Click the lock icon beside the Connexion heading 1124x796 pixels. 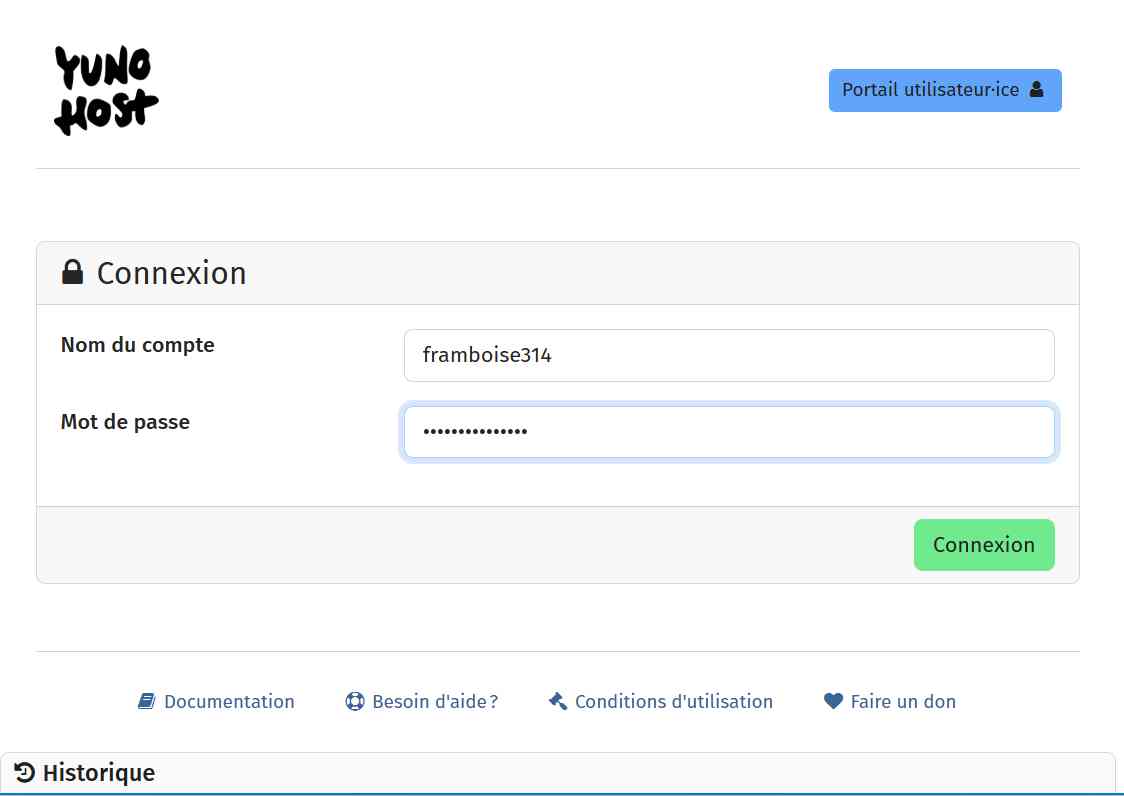[x=73, y=272]
